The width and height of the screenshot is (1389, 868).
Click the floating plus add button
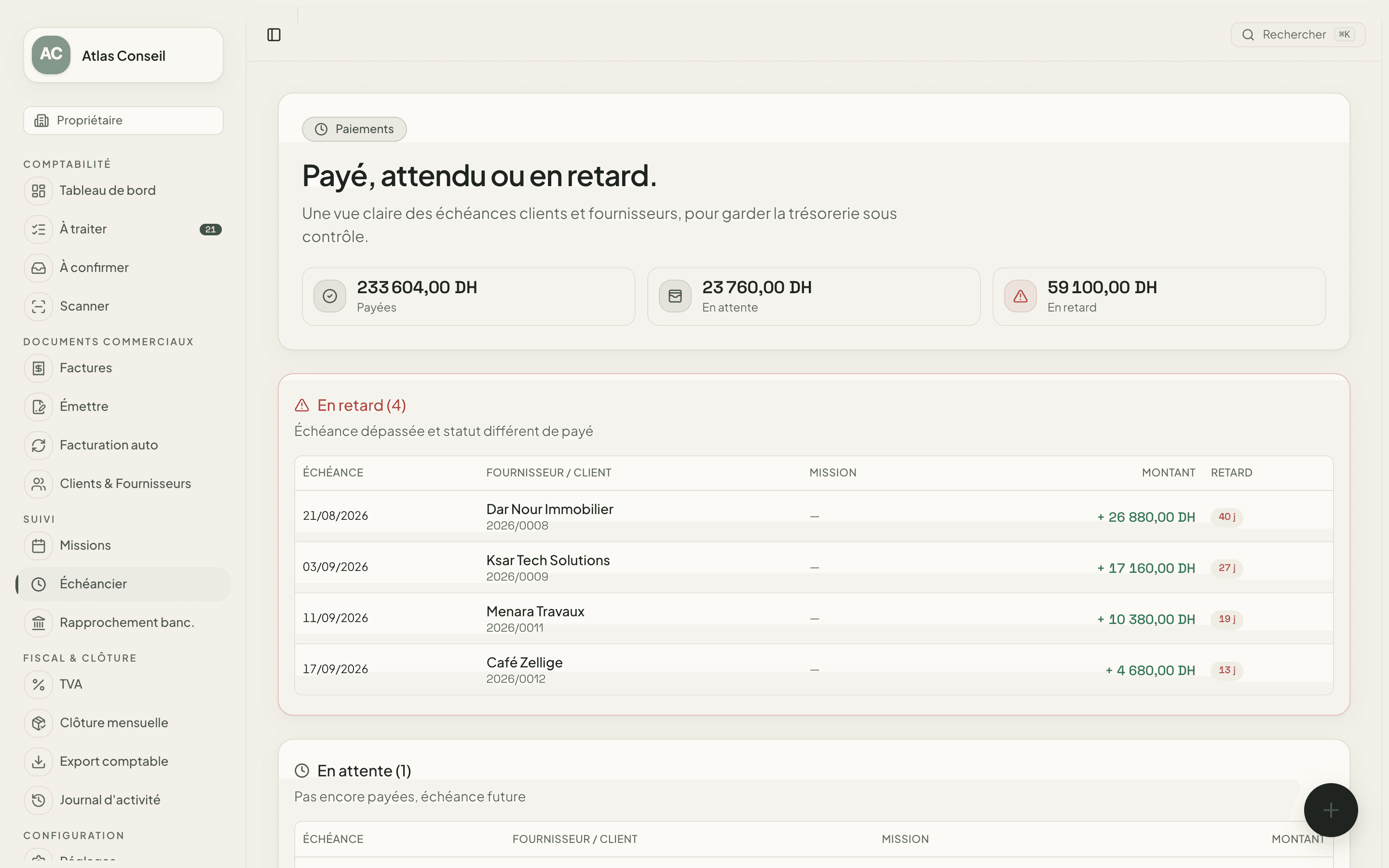coord(1331,810)
